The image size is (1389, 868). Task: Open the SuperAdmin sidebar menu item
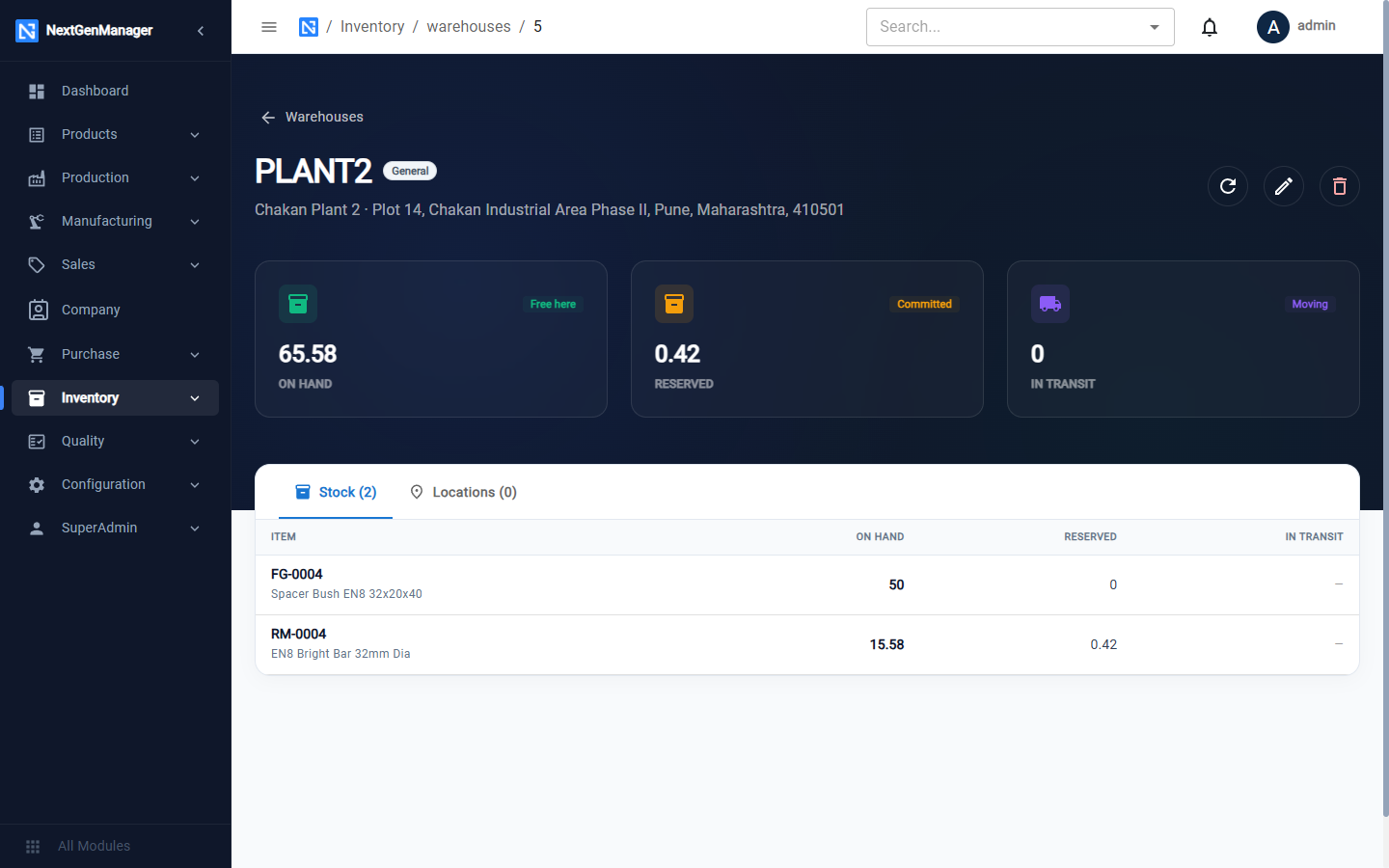pyautogui.click(x=115, y=528)
